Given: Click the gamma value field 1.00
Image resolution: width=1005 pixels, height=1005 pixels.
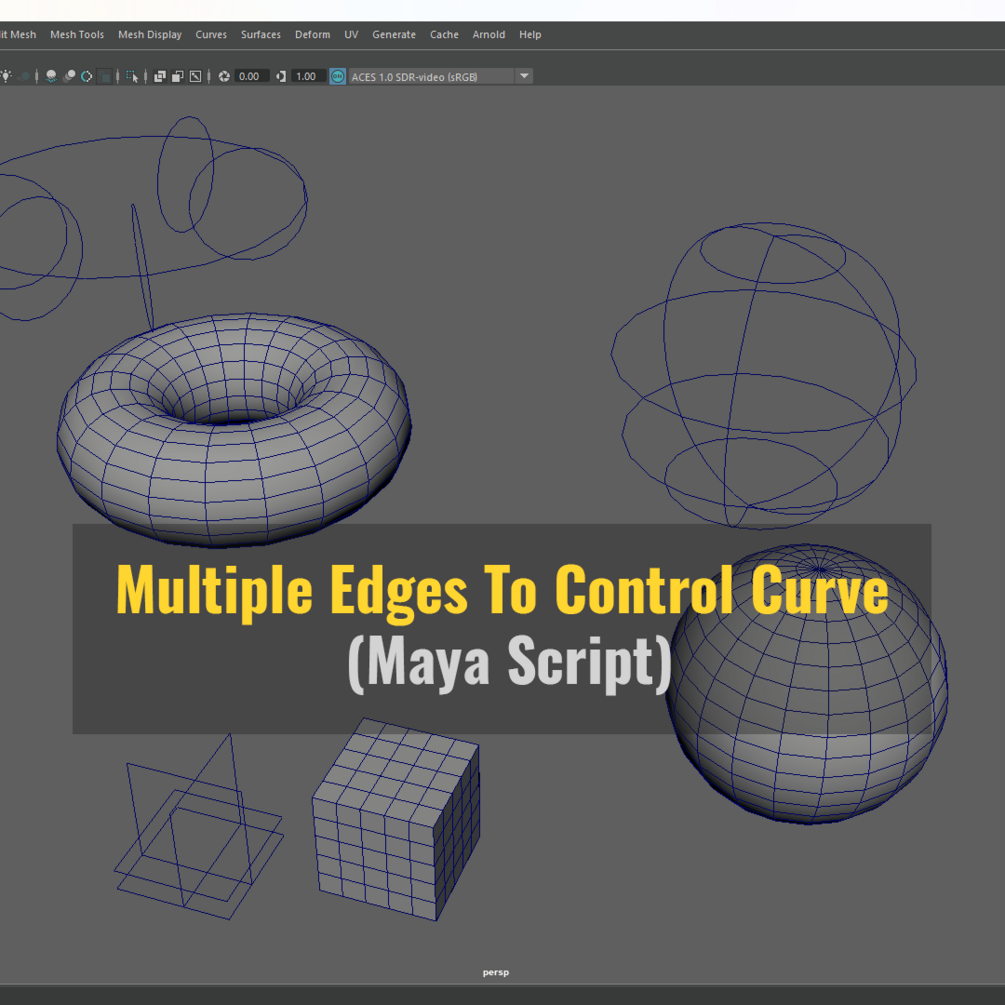Looking at the screenshot, I should [308, 76].
